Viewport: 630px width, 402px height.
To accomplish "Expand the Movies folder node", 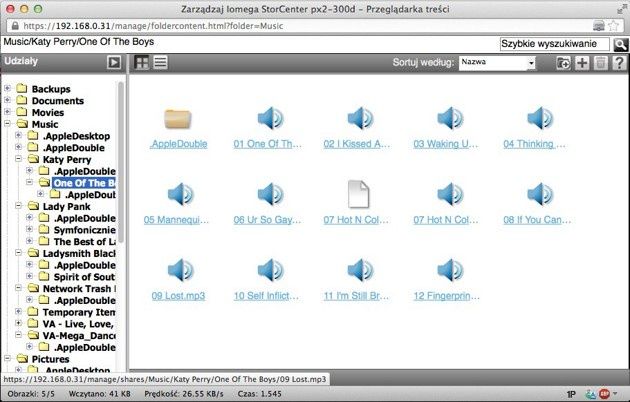I will (7, 112).
